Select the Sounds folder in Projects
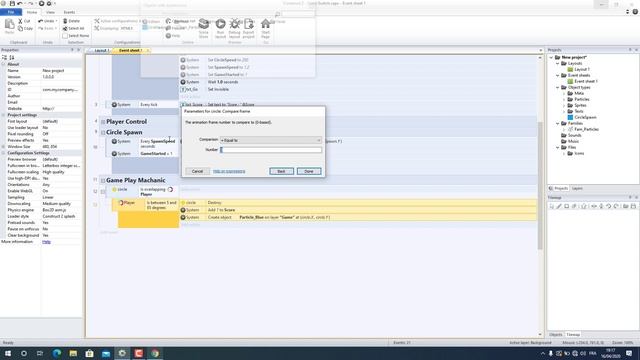The height and width of the screenshot is (360, 640). 574,135
